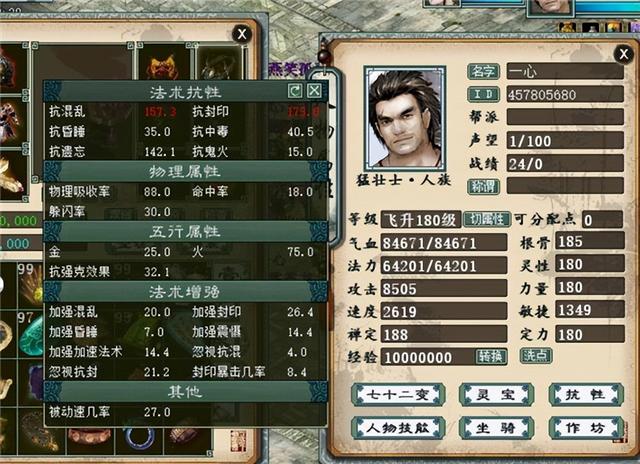Open the 七十二变 panel
The width and height of the screenshot is (640, 464).
[398, 395]
